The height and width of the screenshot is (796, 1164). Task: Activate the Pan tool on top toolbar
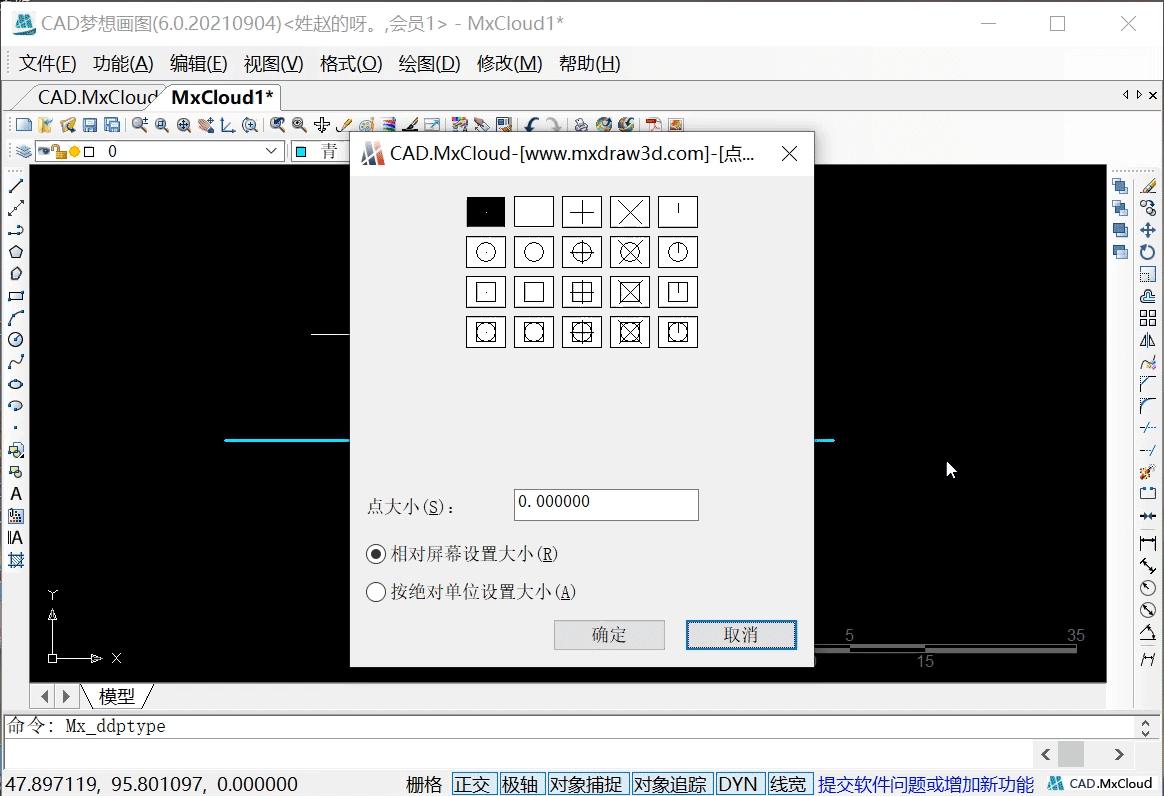click(205, 126)
